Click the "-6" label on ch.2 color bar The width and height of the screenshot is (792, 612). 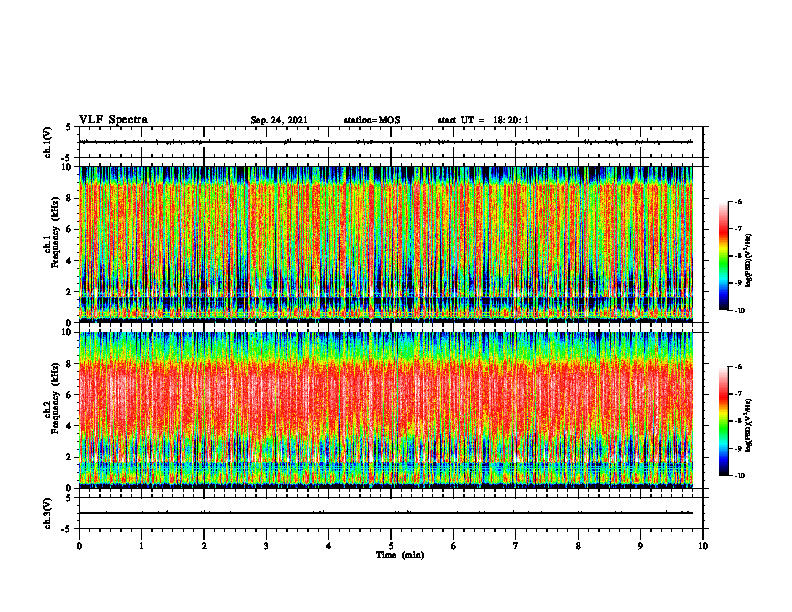click(738, 367)
